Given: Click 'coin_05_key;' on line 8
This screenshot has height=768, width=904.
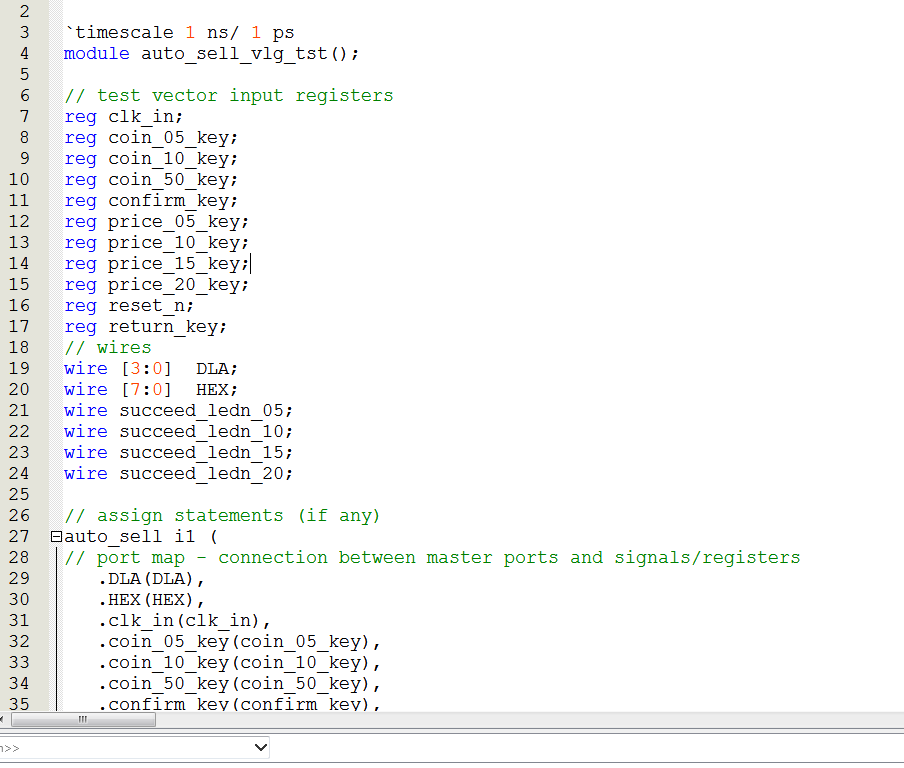Looking at the screenshot, I should (173, 138).
